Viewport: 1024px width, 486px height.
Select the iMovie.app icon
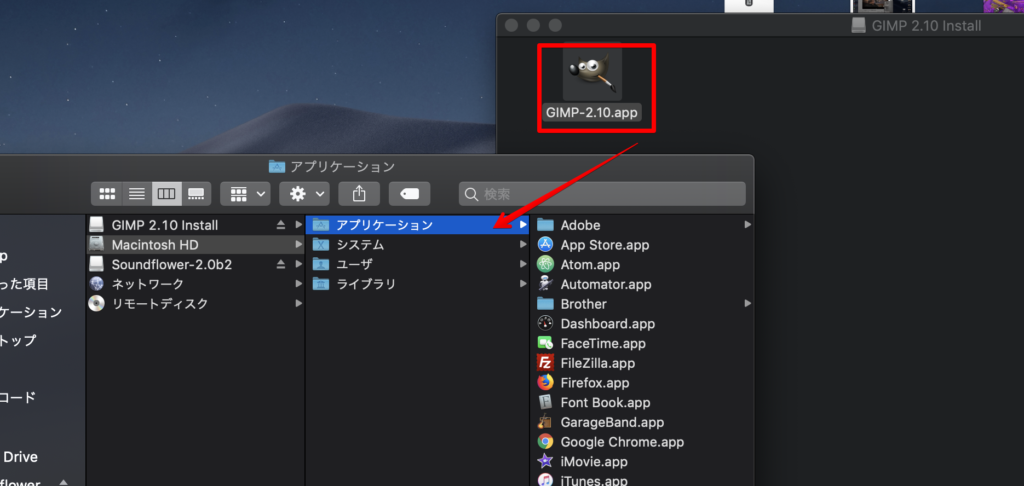[545, 461]
